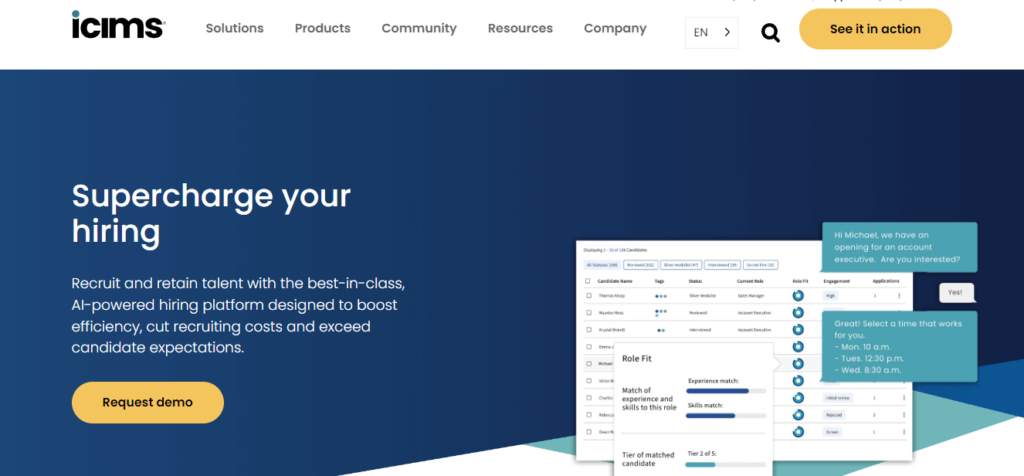Check the Maurice Hess row checkbox

coord(589,313)
